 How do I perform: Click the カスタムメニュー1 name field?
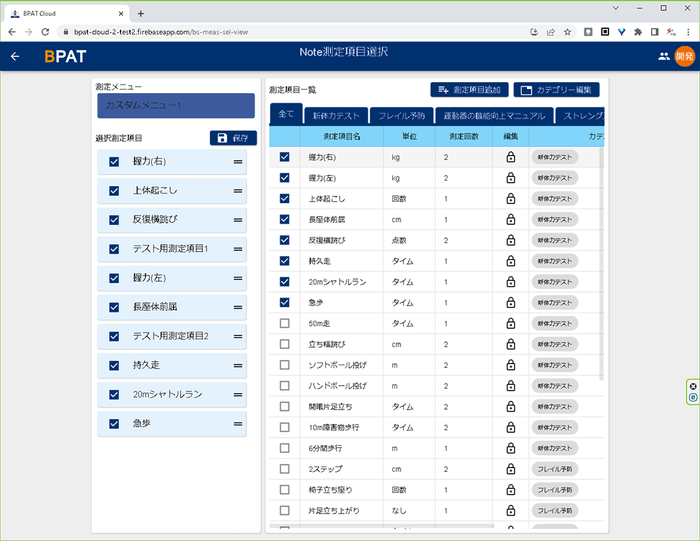click(176, 105)
